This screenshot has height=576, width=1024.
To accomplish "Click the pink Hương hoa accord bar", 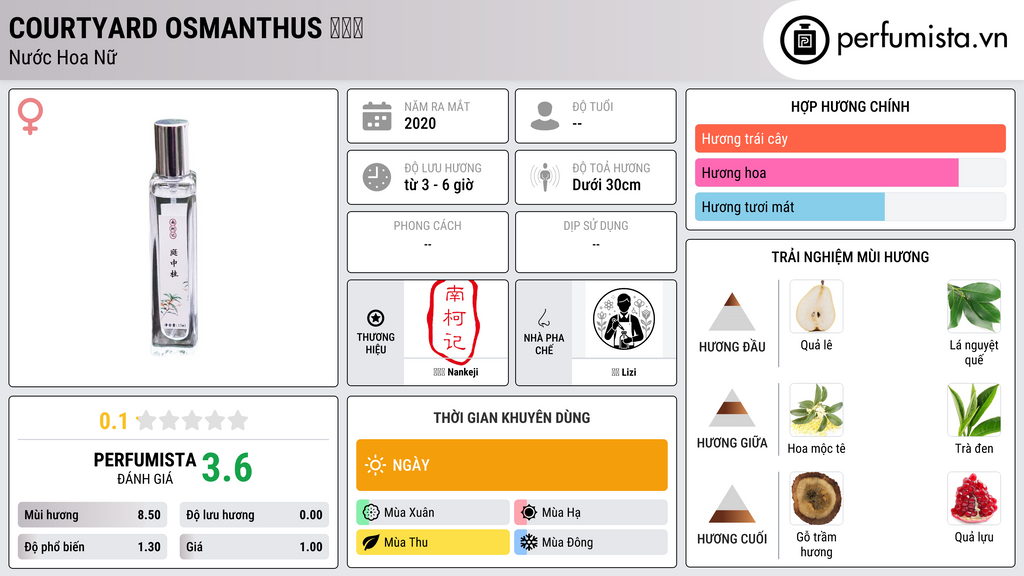I will [827, 173].
